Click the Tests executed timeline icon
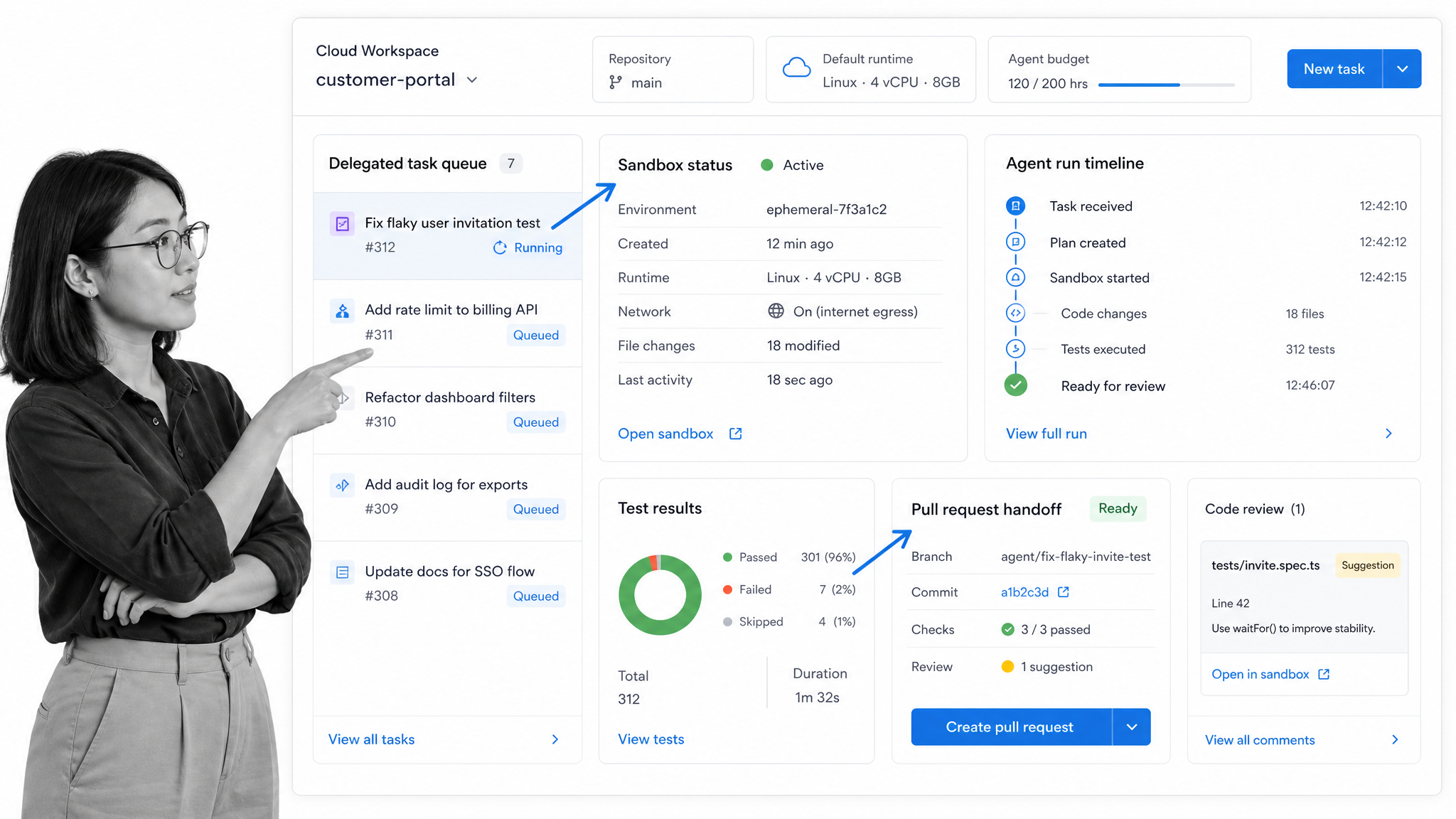This screenshot has width=1456, height=819. click(1015, 348)
